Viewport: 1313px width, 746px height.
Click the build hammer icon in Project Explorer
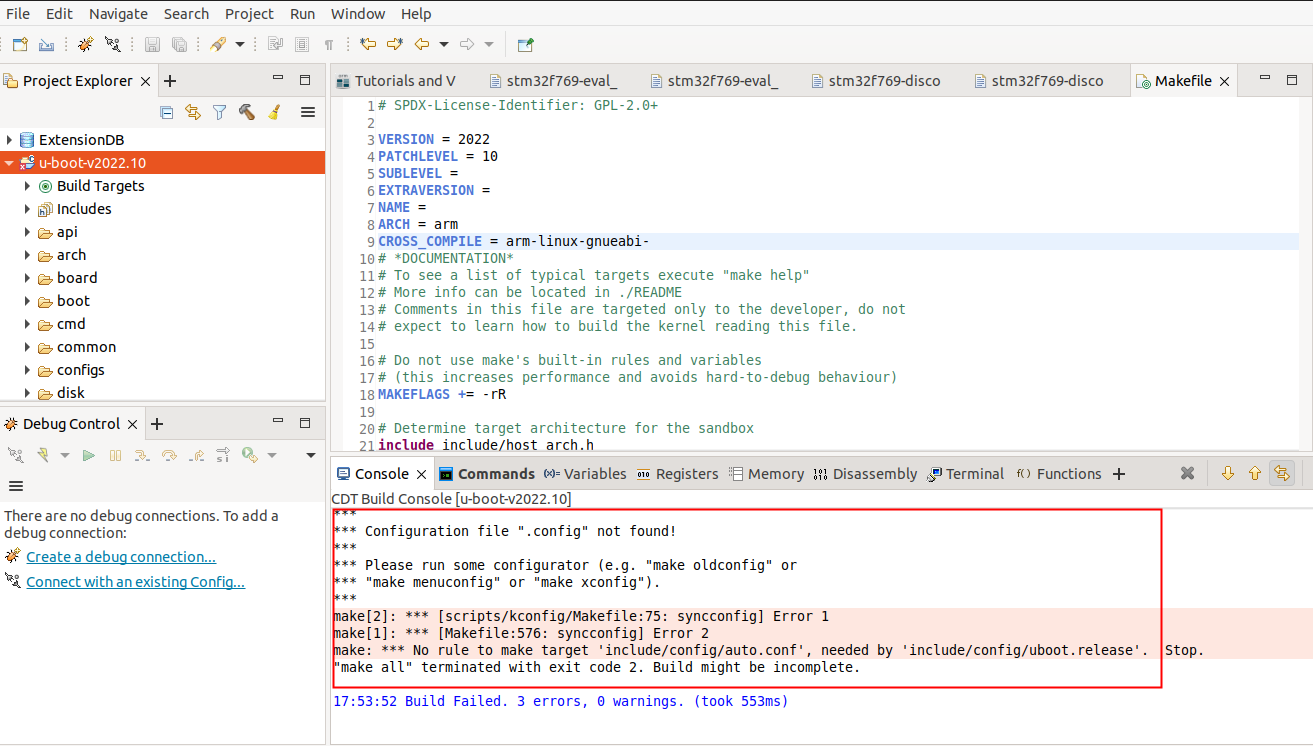[246, 112]
